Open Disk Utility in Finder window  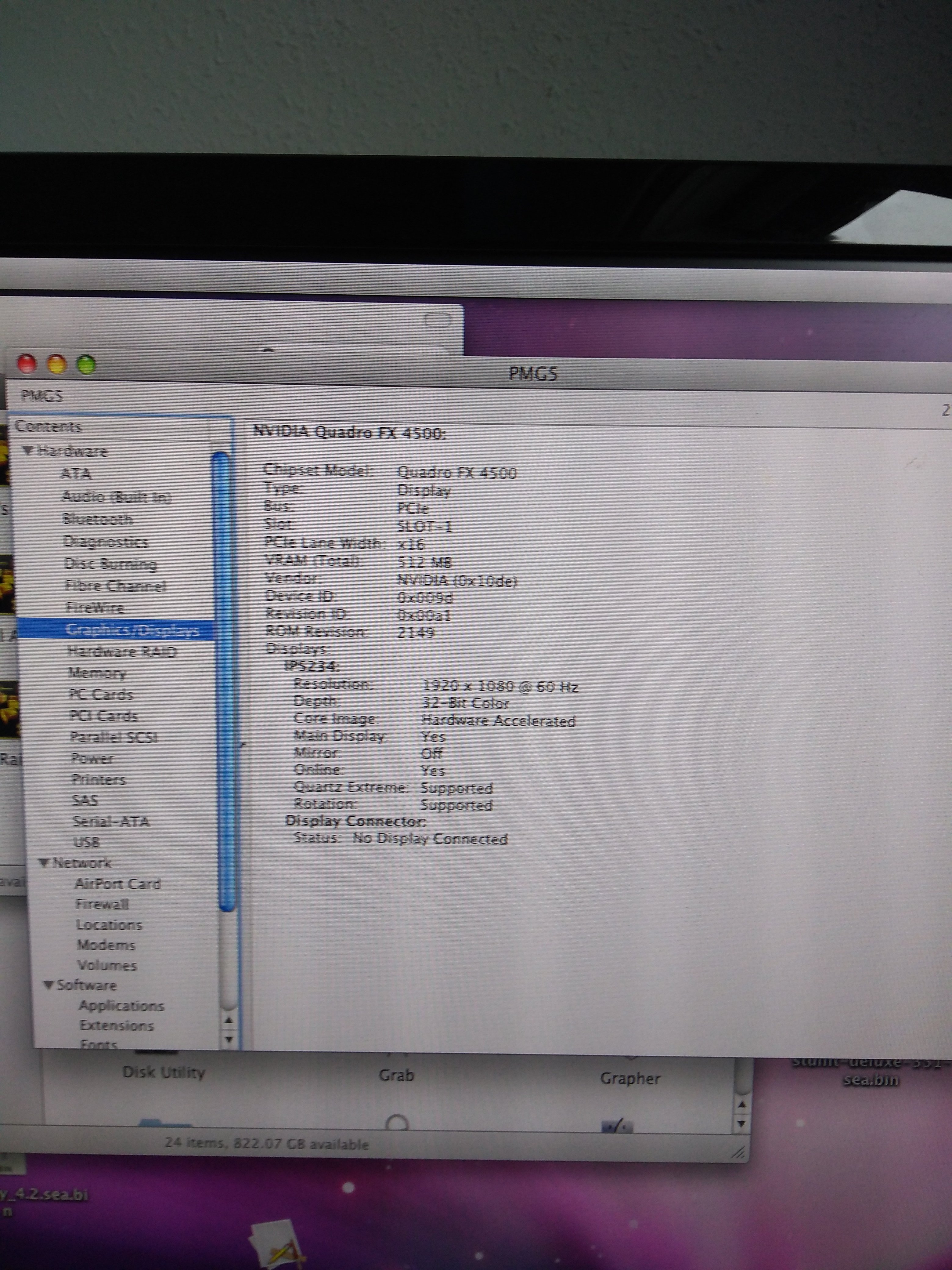164,1072
